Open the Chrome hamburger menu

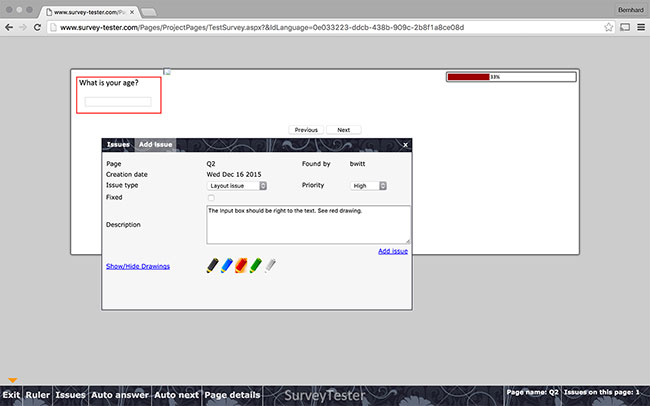[x=640, y=27]
